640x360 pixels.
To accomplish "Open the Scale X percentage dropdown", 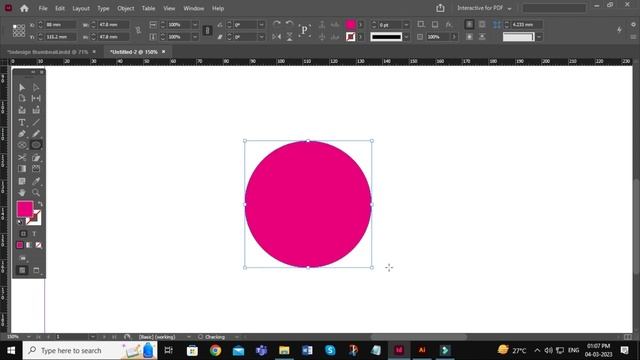I will (x=195, y=25).
